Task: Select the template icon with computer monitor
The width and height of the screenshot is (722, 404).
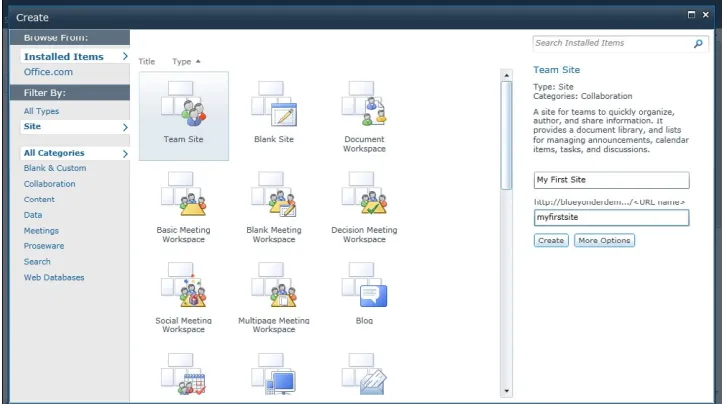Action: click(274, 374)
